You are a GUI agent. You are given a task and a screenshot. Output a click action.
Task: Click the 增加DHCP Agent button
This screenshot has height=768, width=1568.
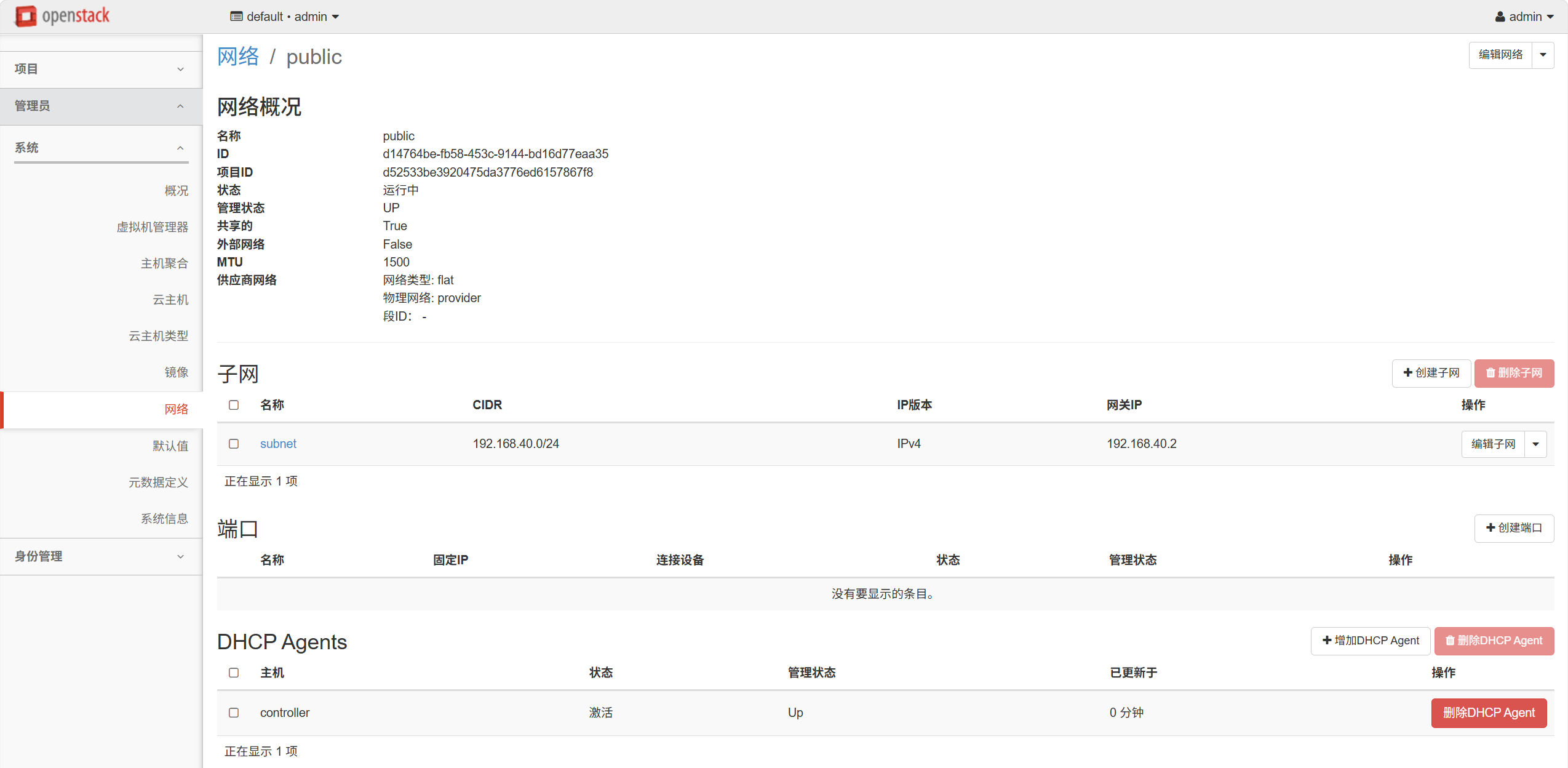[x=1371, y=641]
